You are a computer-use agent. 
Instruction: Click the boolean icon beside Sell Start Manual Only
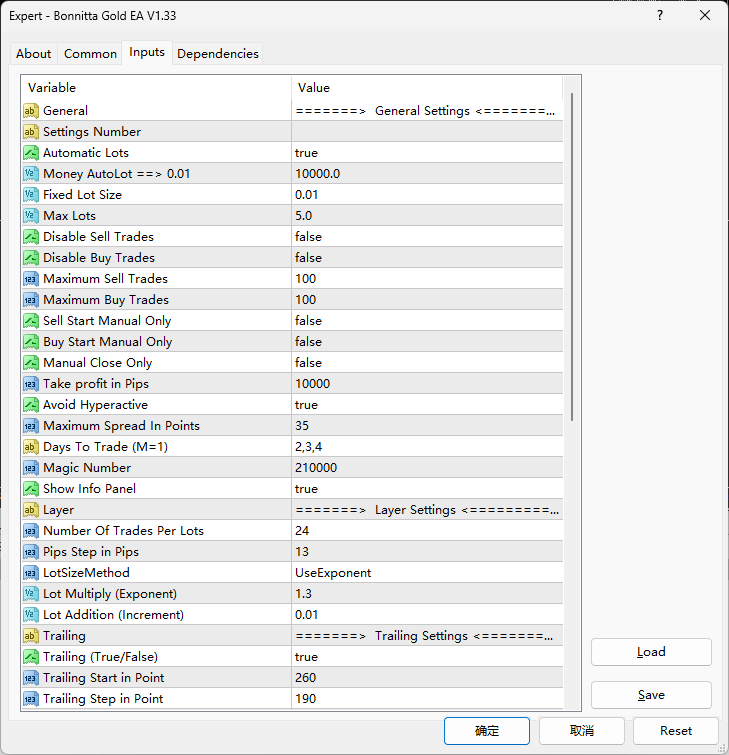coord(31,321)
